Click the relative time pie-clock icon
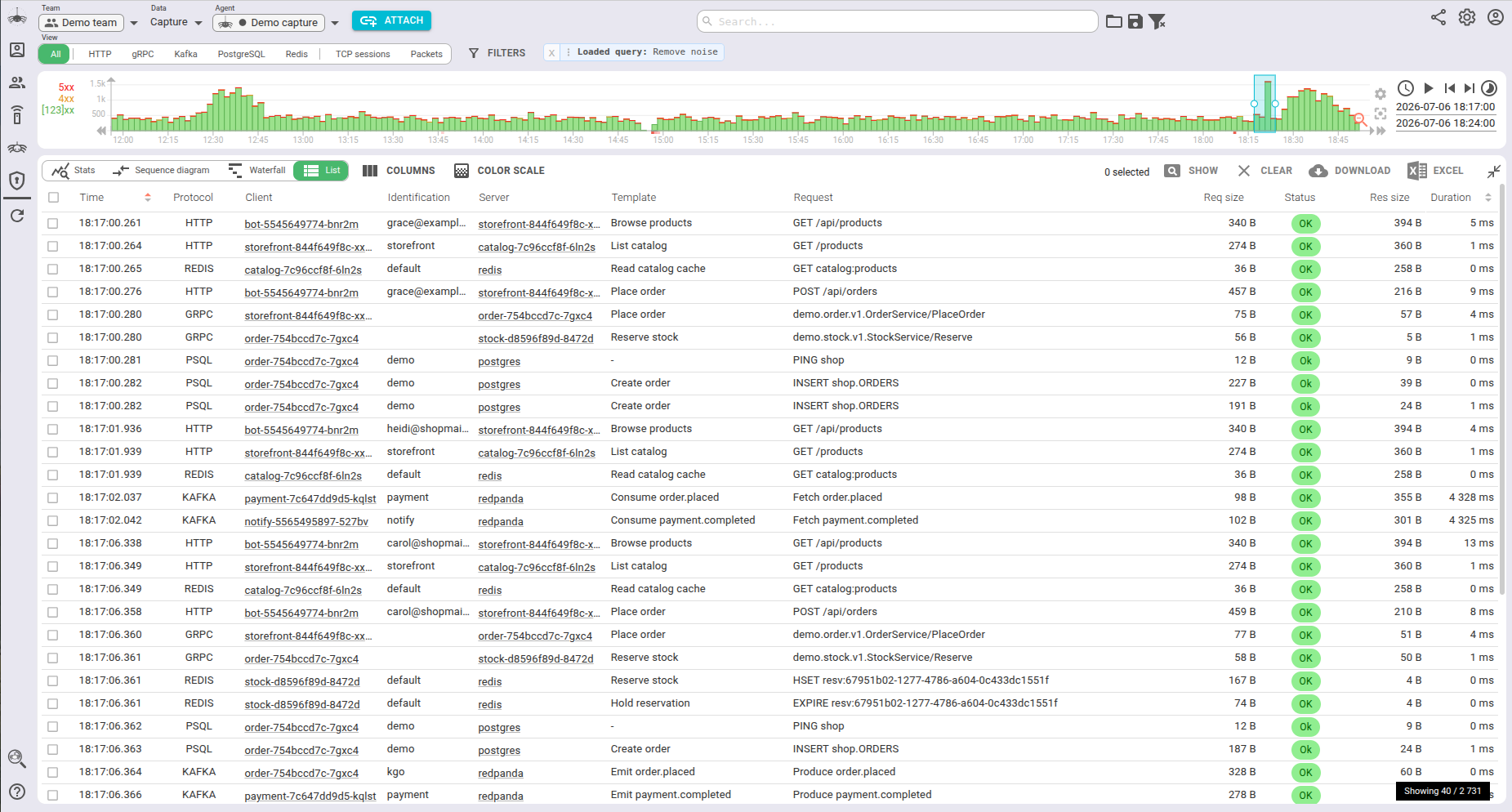This screenshot has height=812, width=1512. (x=1489, y=88)
